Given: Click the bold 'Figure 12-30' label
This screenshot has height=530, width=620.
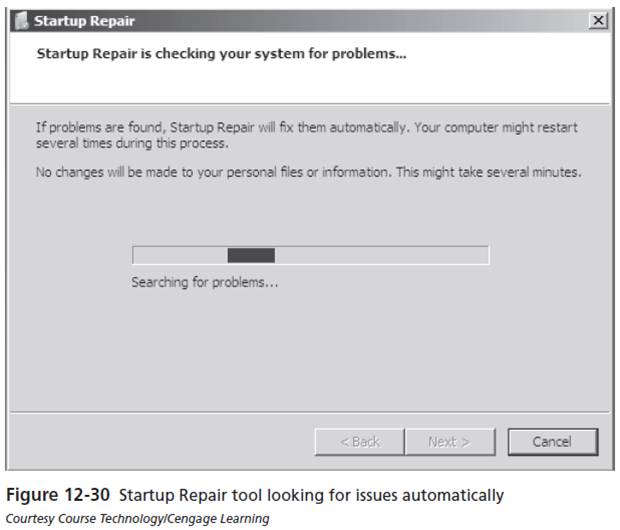Looking at the screenshot, I should [58, 495].
